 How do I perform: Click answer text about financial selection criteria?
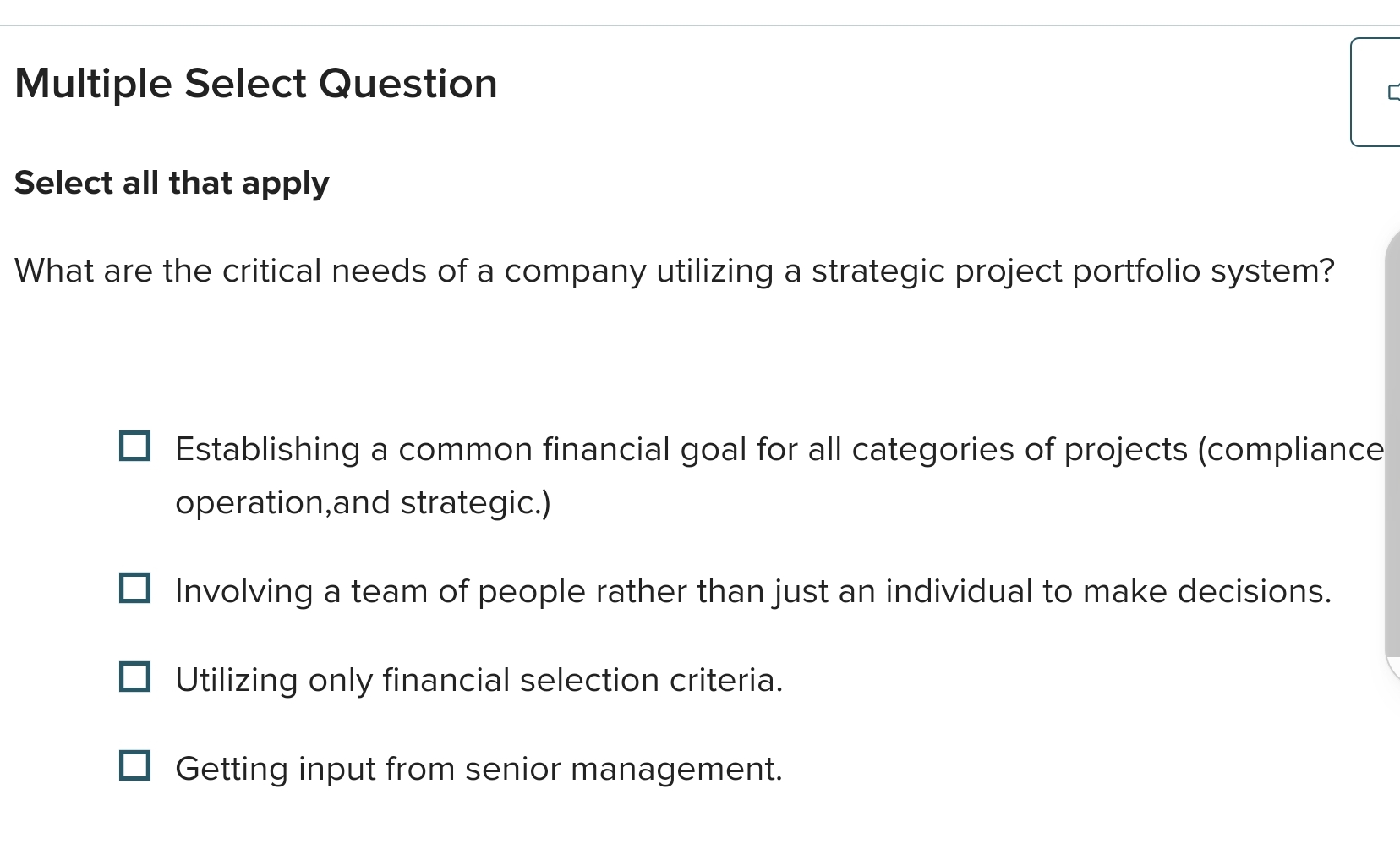pos(479,679)
